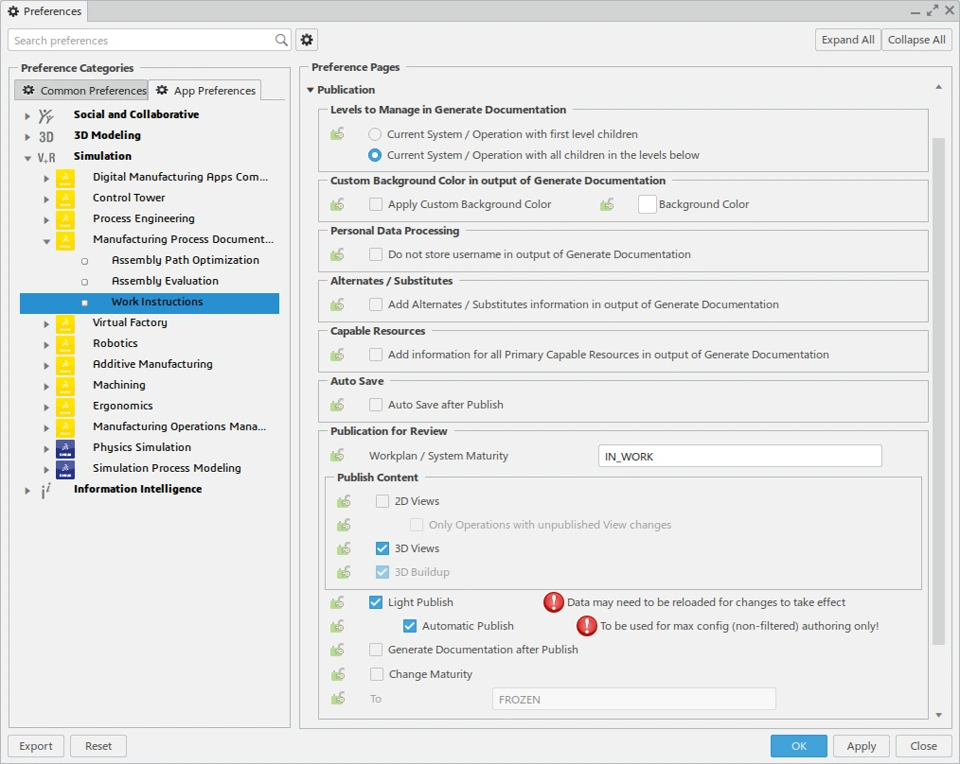Click Collapse All button
The width and height of the screenshot is (960, 764).
click(x=917, y=40)
